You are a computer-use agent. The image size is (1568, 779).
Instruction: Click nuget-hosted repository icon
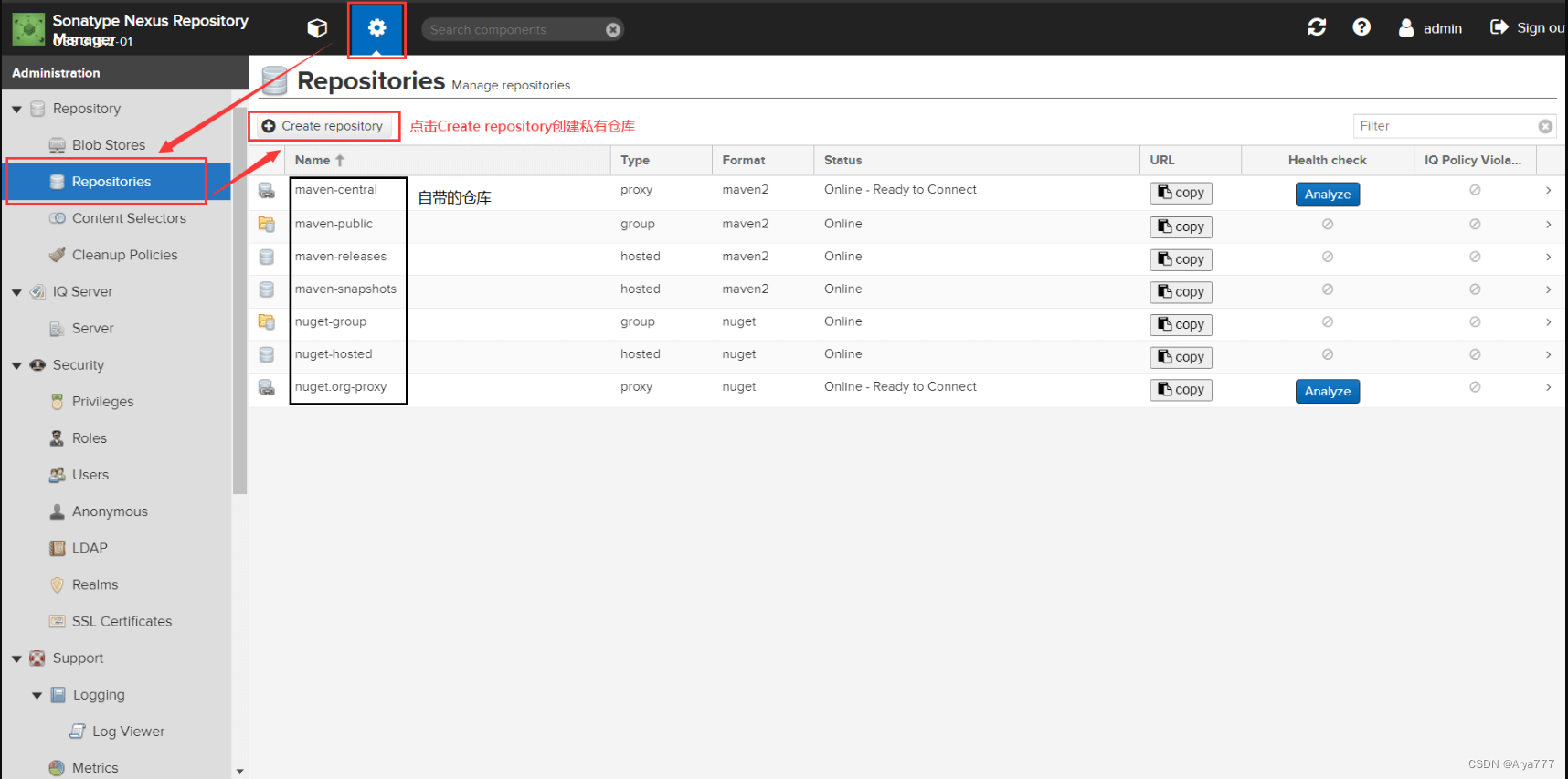pos(267,354)
